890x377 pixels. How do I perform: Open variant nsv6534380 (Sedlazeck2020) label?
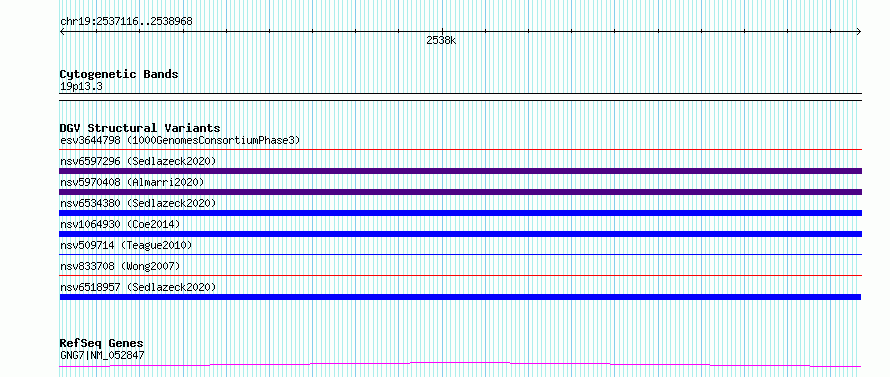point(138,203)
